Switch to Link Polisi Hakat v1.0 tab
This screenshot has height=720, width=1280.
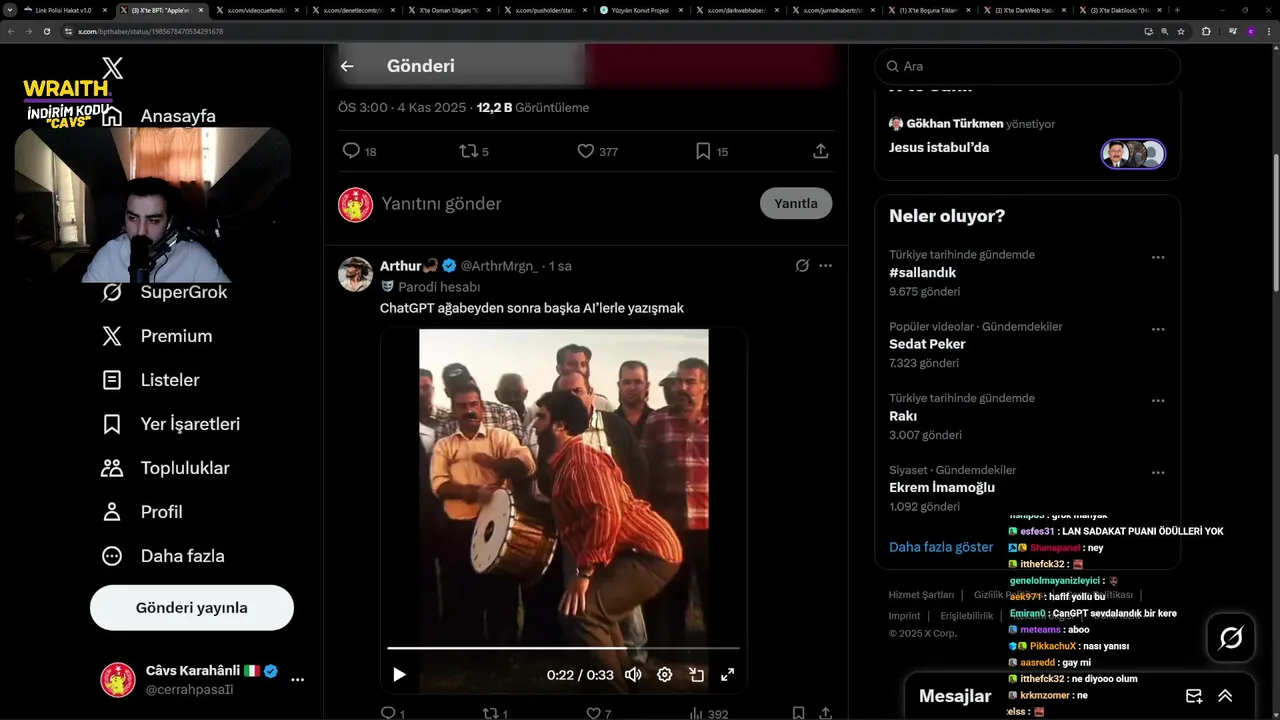point(65,10)
